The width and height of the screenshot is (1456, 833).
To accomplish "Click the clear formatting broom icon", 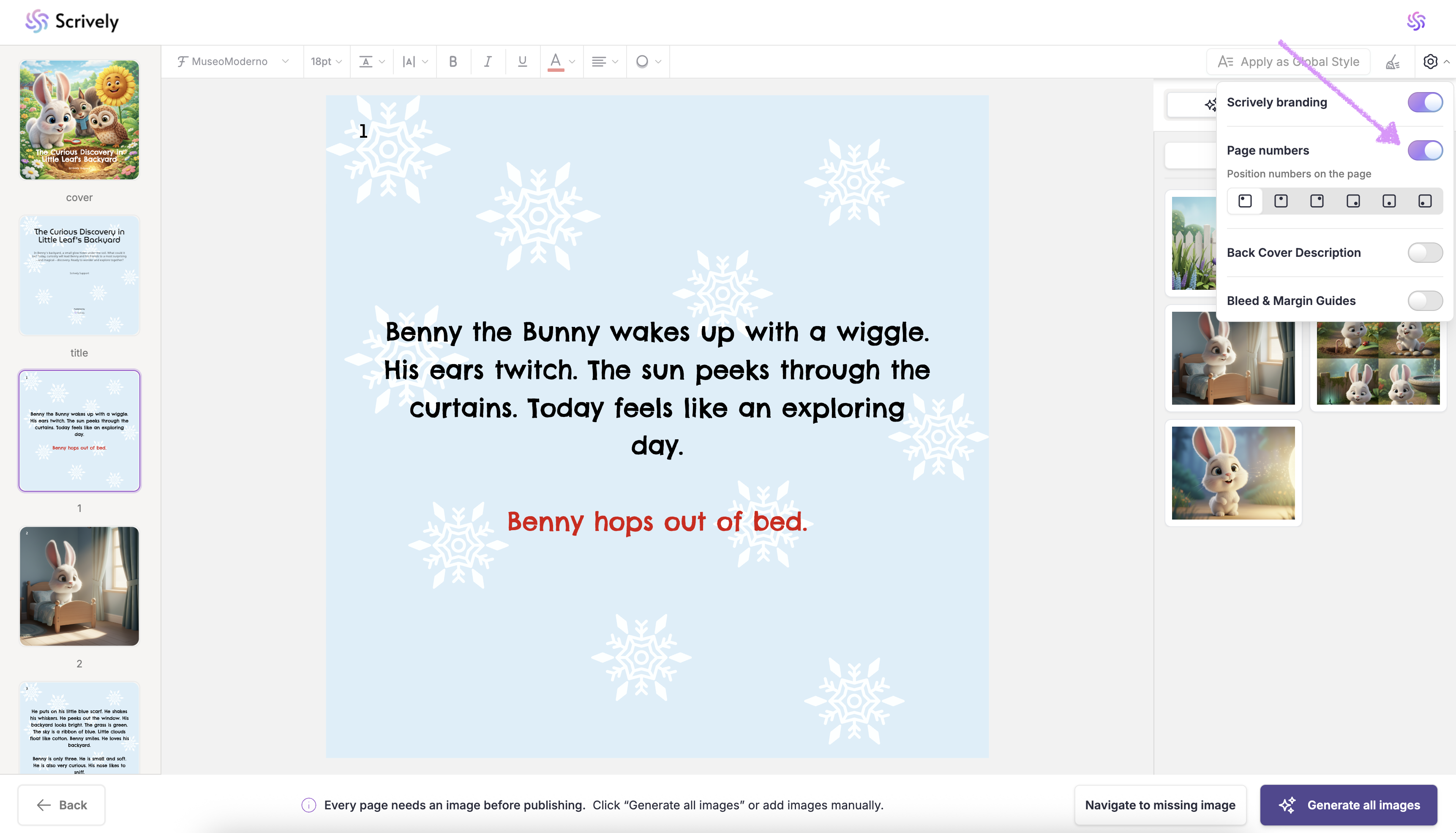I will click(x=1393, y=62).
